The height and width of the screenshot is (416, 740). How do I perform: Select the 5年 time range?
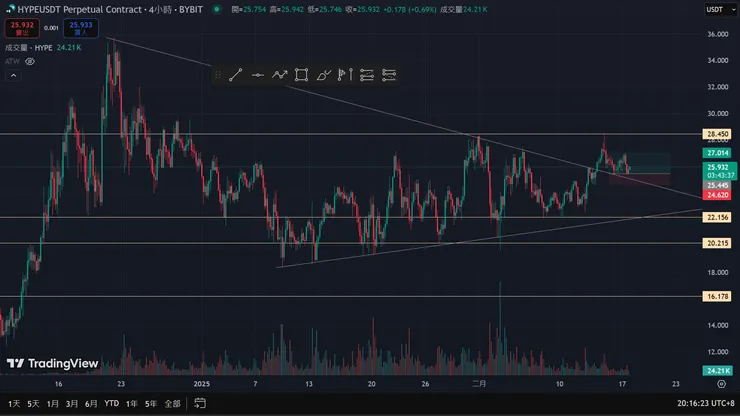tap(151, 404)
